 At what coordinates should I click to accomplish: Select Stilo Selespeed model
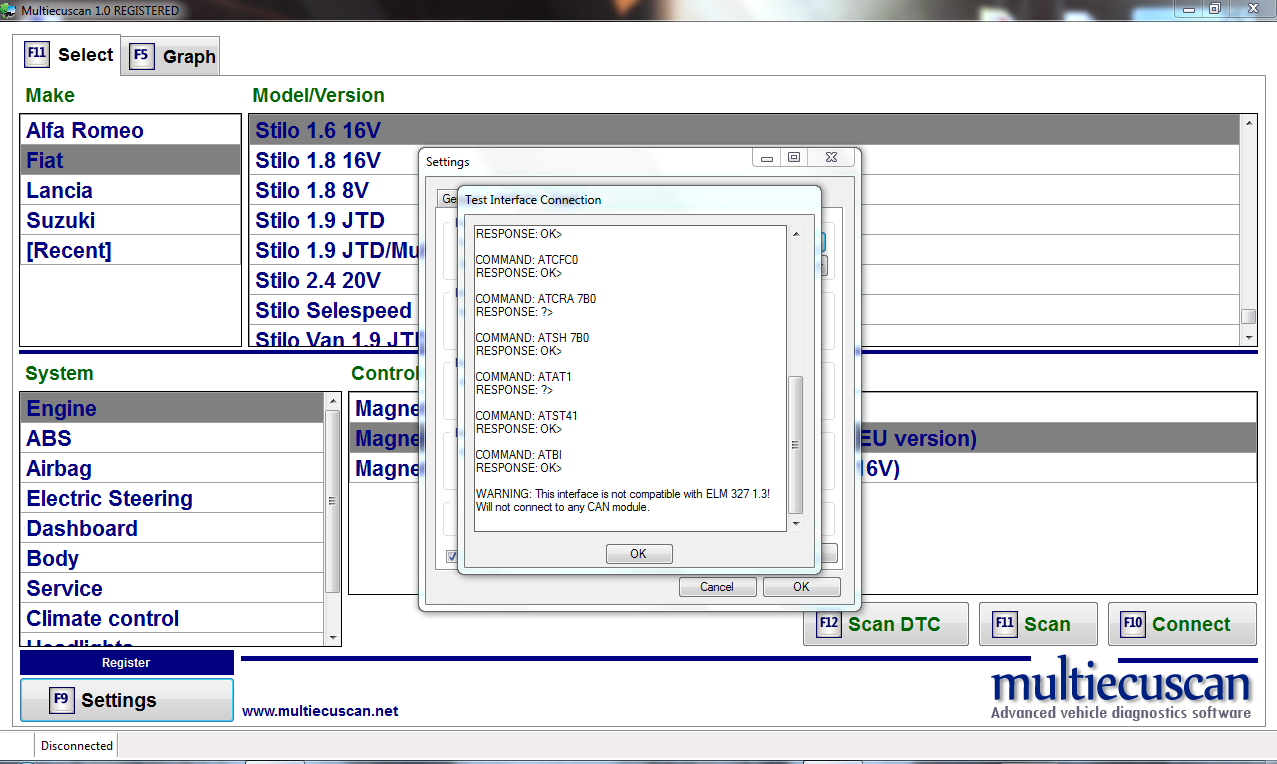pos(335,310)
